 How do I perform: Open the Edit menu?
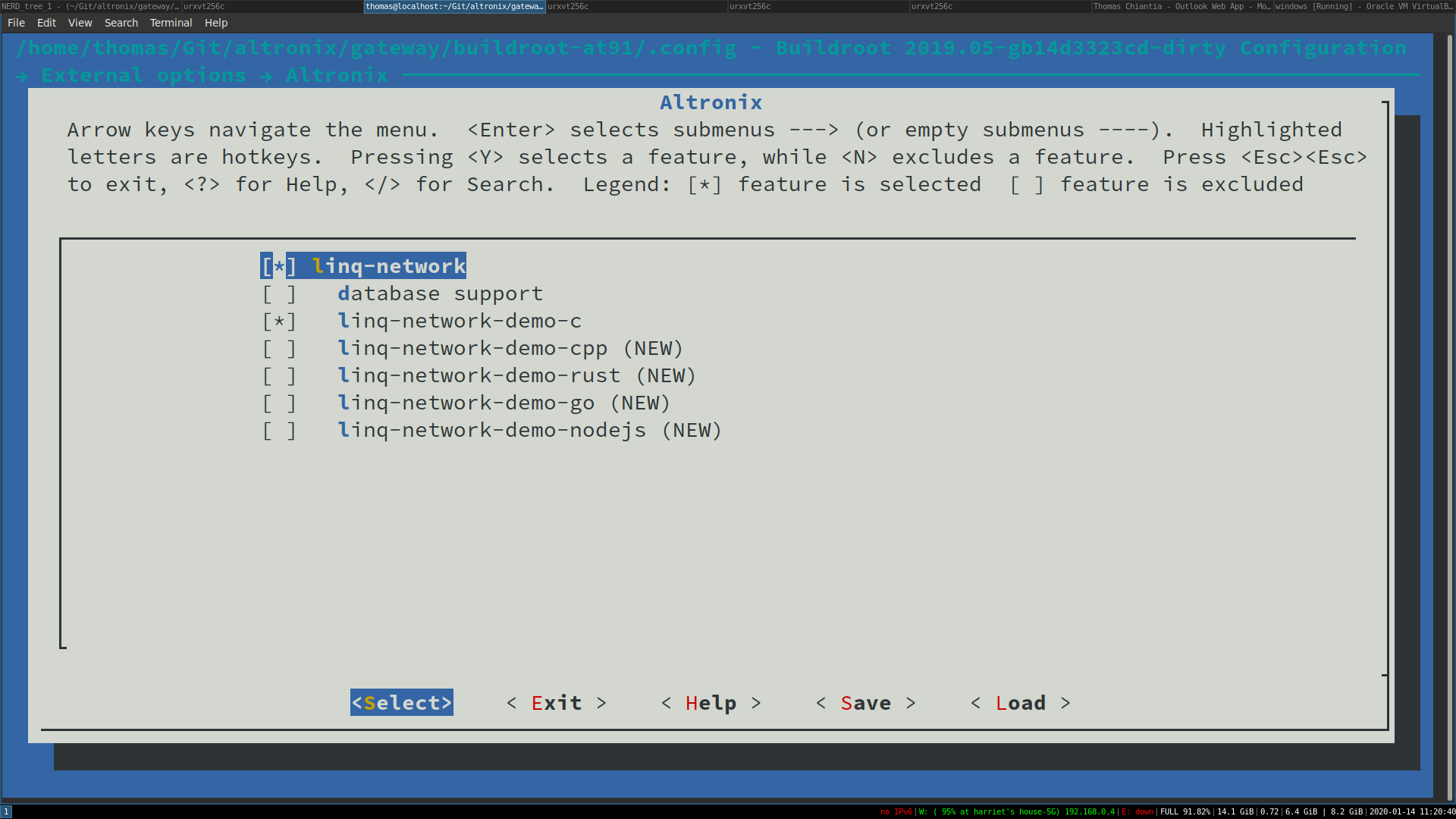(46, 23)
